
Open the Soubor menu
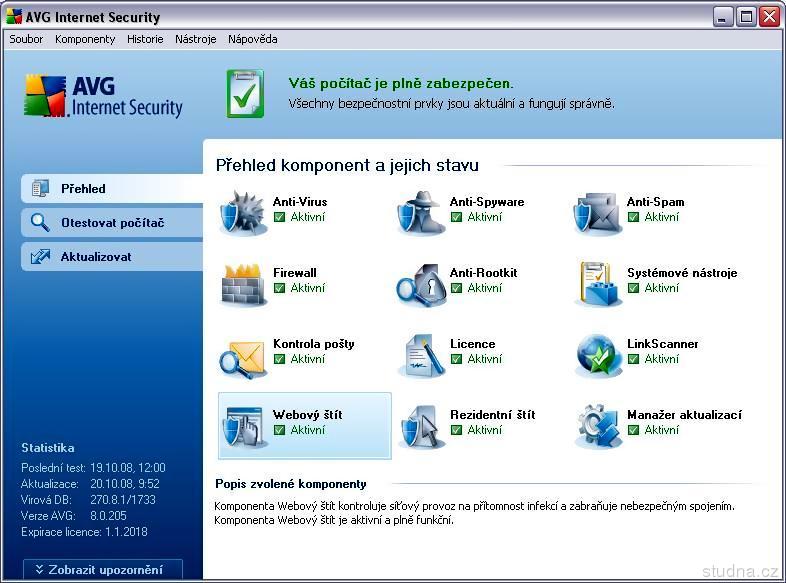[26, 39]
